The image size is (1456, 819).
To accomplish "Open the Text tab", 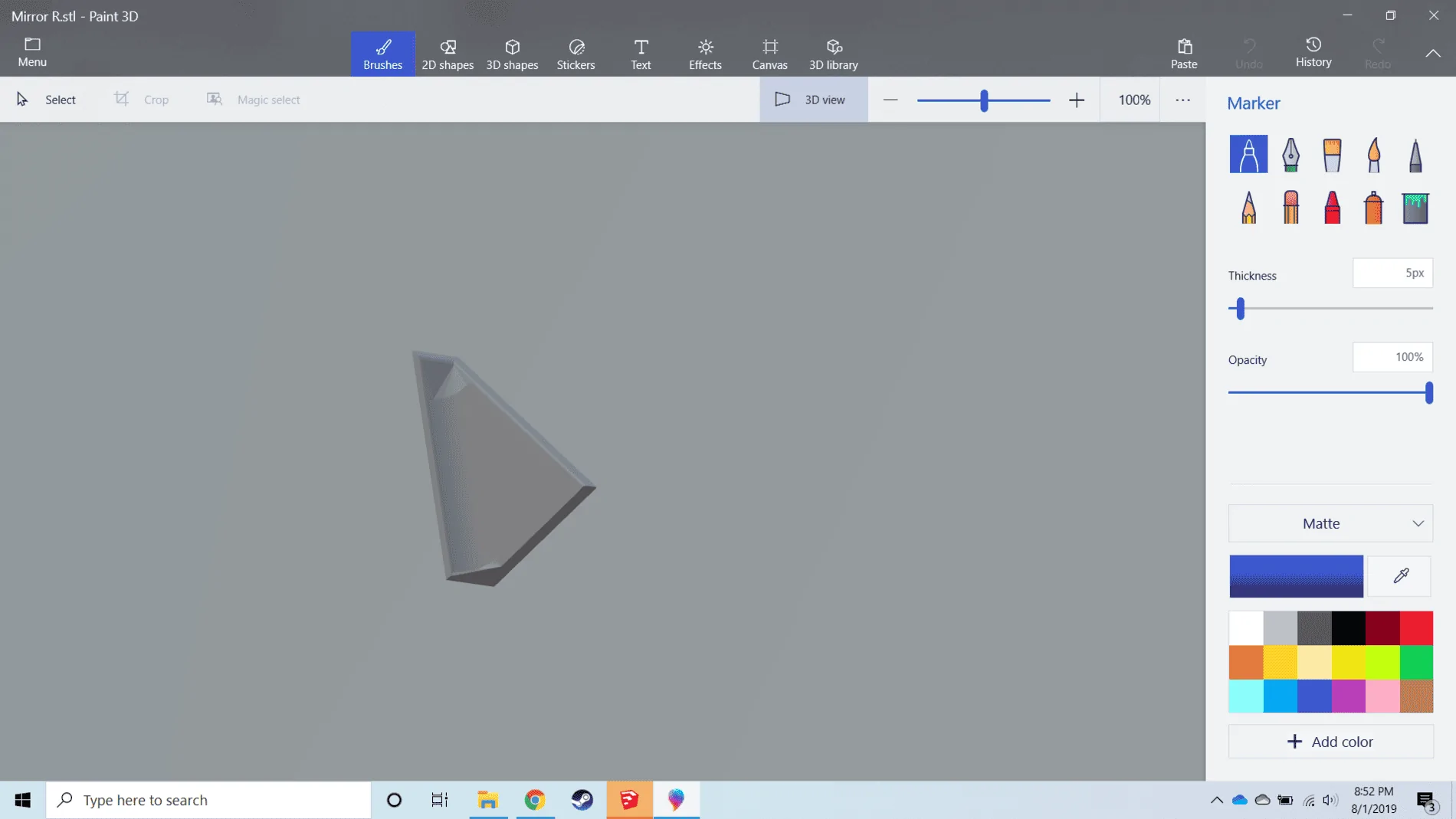I will [x=641, y=54].
